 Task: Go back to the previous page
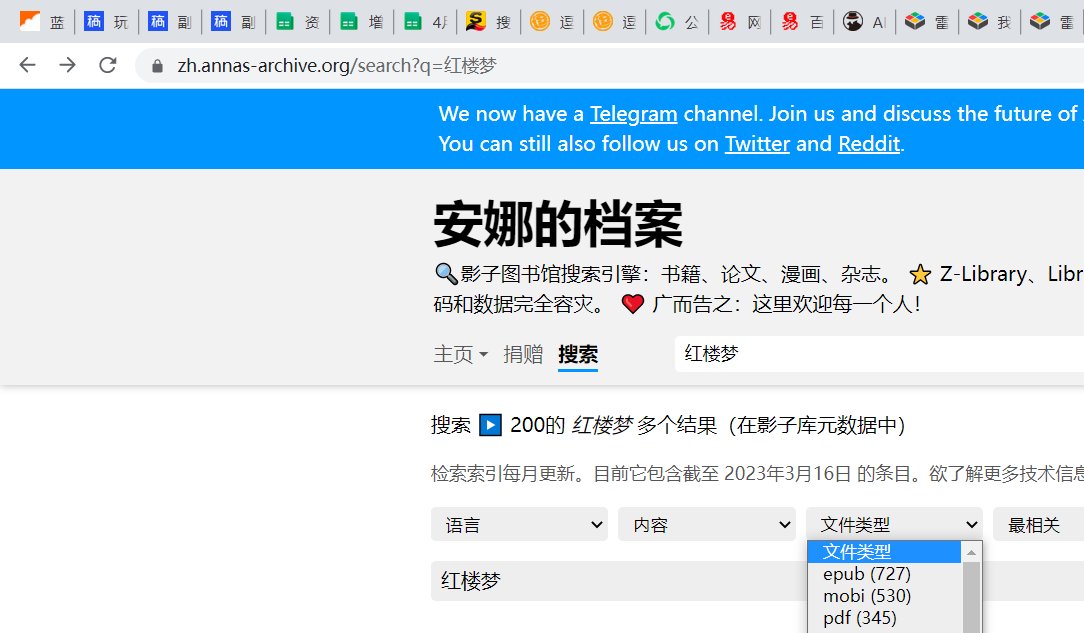pyautogui.click(x=27, y=66)
